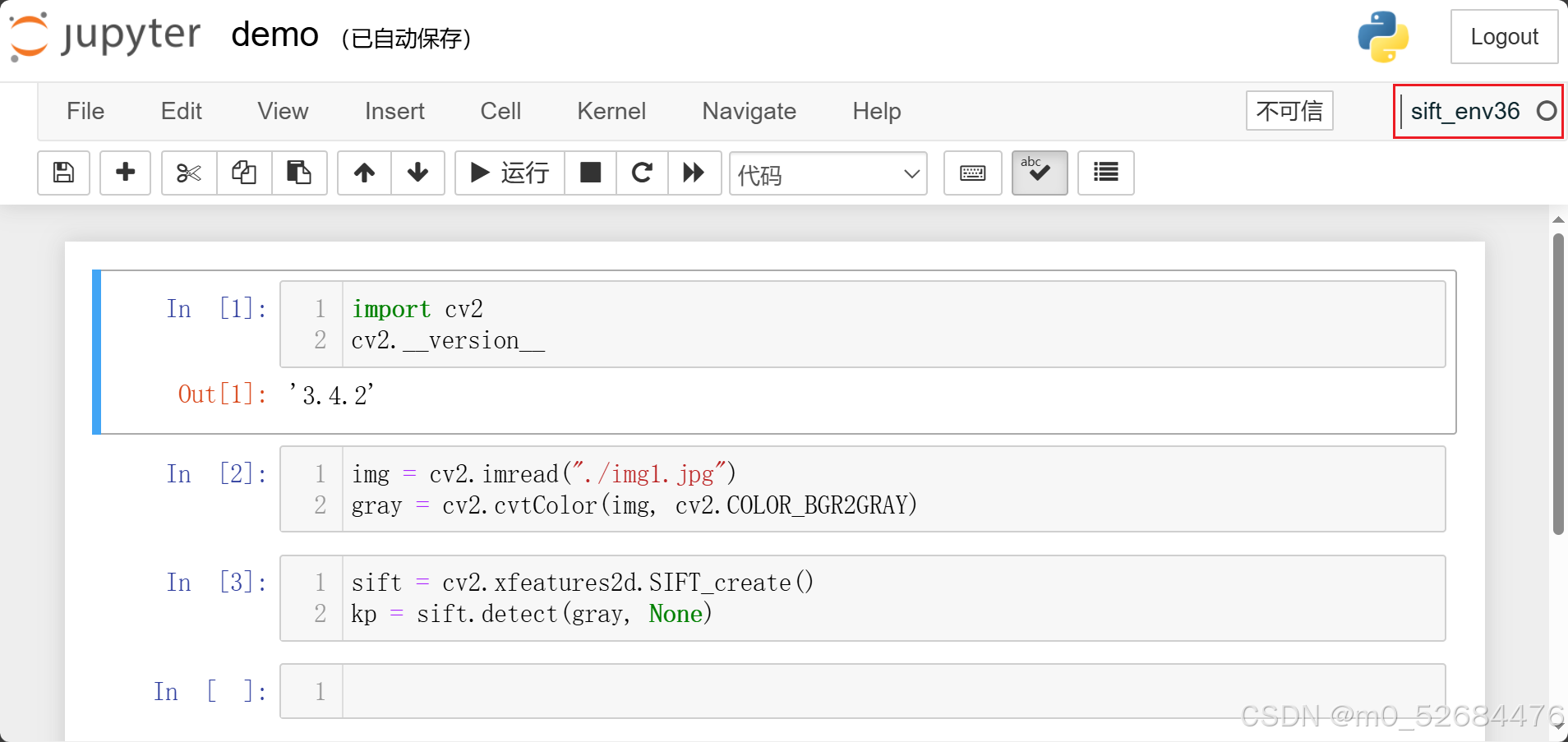Viewport: 1568px width, 742px height.
Task: Toggle the spell checker abc button
Action: point(1038,173)
